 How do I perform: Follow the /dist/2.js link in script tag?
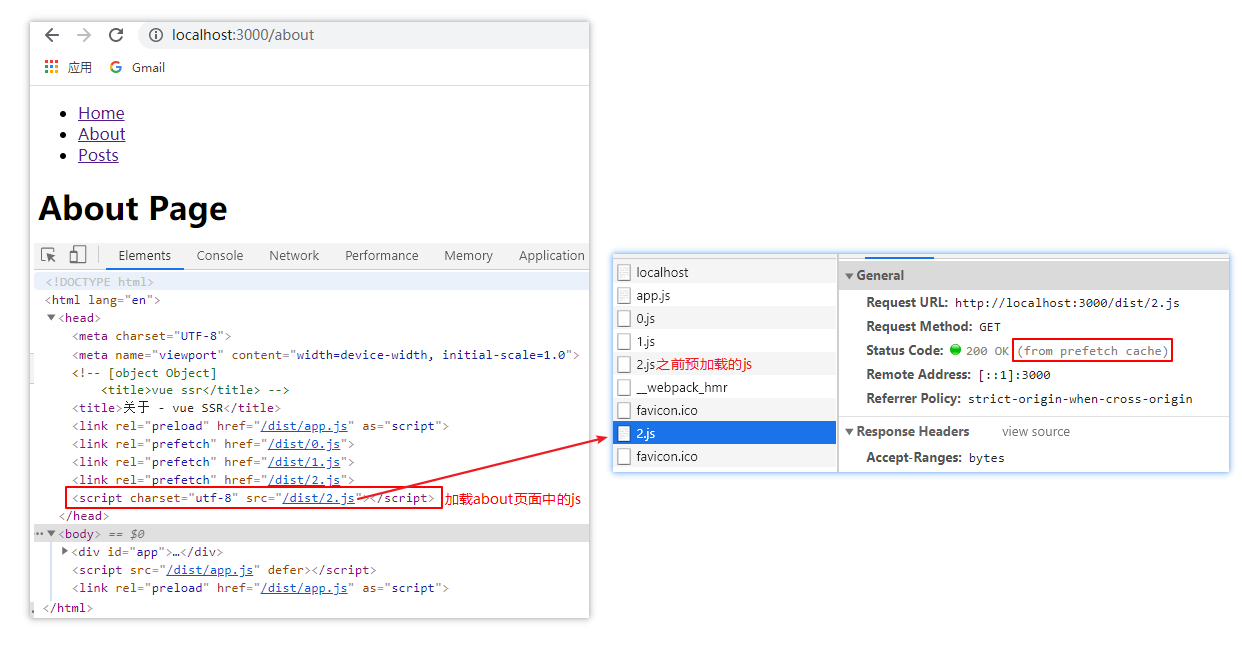[319, 498]
